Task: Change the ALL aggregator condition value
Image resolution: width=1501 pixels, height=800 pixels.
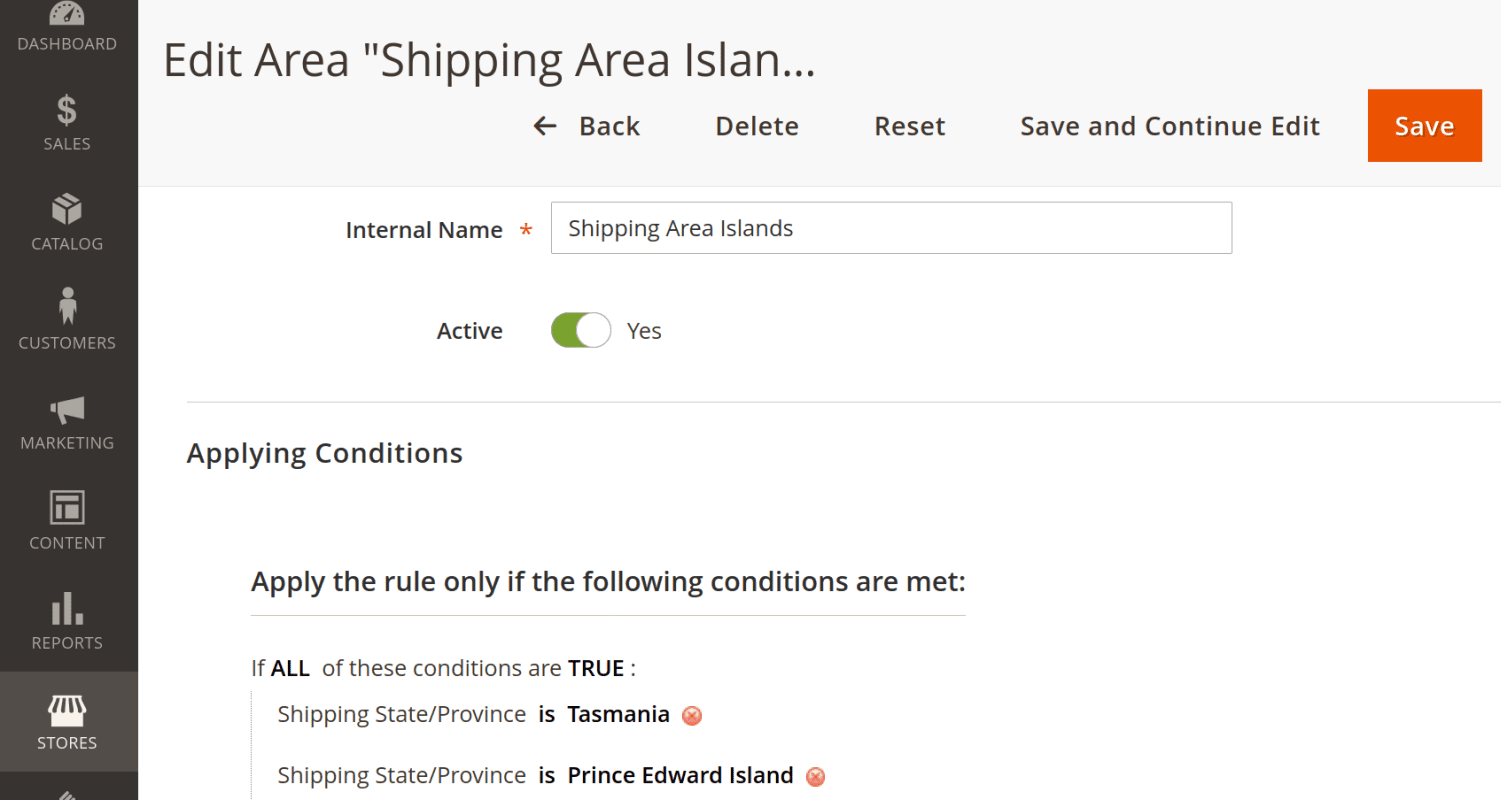Action: click(290, 668)
